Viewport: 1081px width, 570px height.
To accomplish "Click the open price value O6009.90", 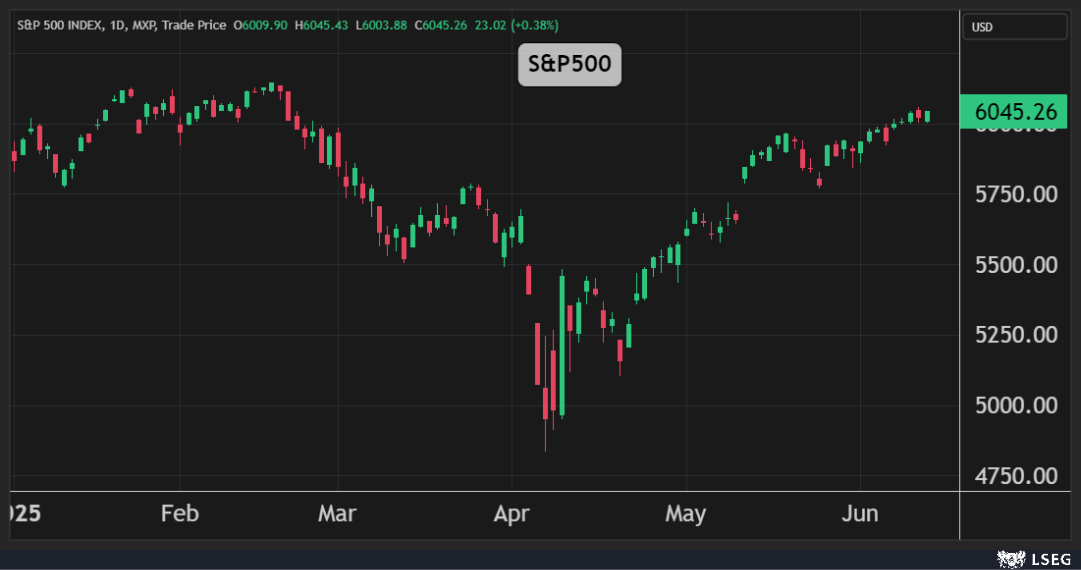I will coord(261,25).
